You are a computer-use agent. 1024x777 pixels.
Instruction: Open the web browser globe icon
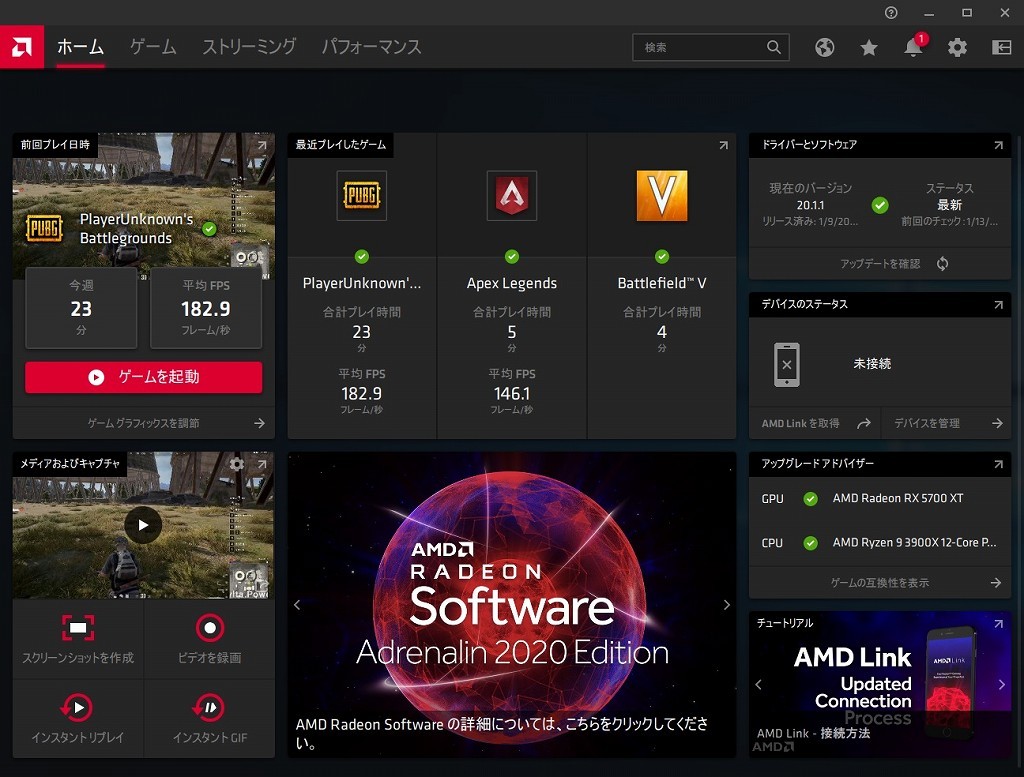point(825,47)
